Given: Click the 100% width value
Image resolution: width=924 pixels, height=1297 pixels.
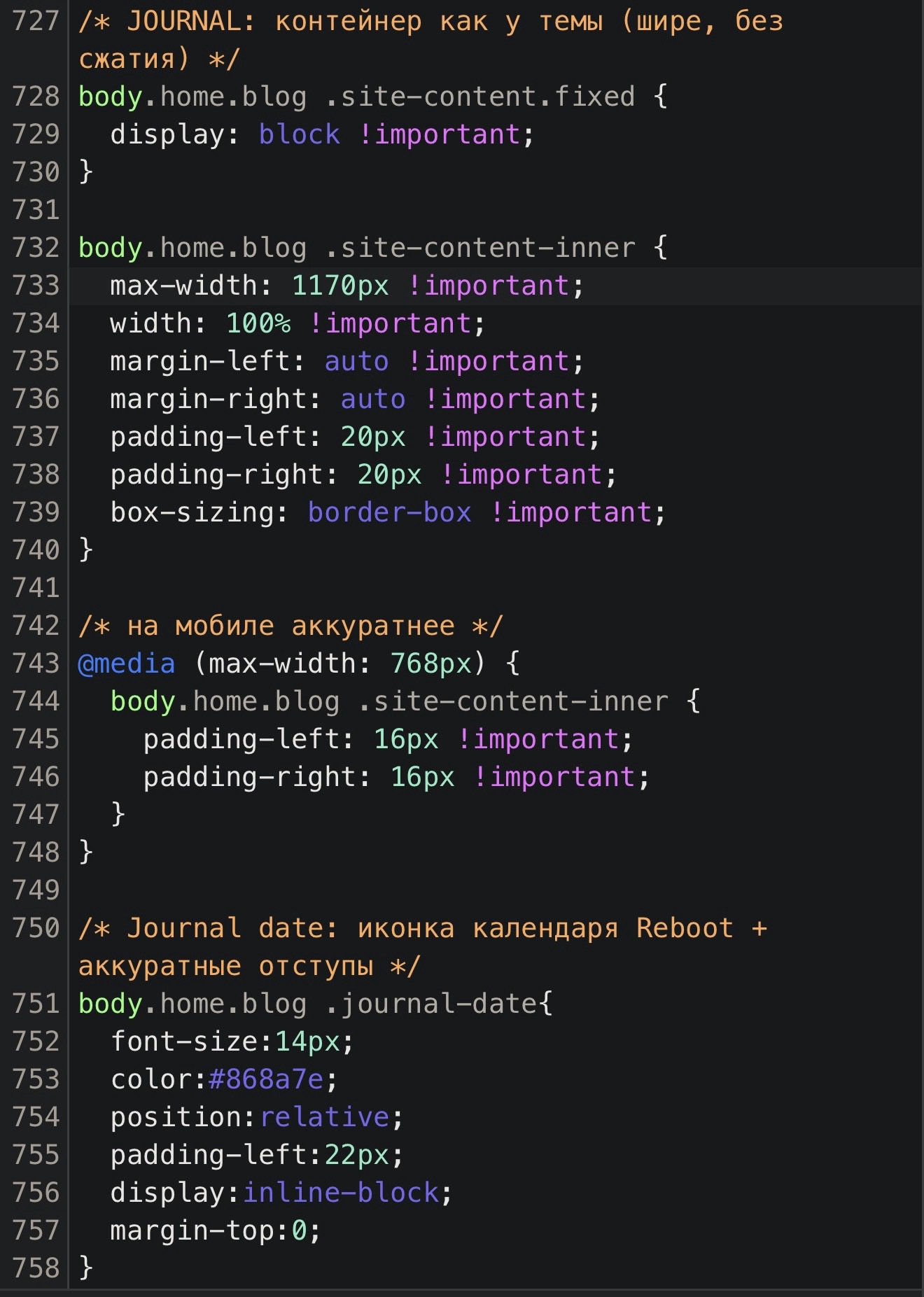Looking at the screenshot, I should [258, 323].
